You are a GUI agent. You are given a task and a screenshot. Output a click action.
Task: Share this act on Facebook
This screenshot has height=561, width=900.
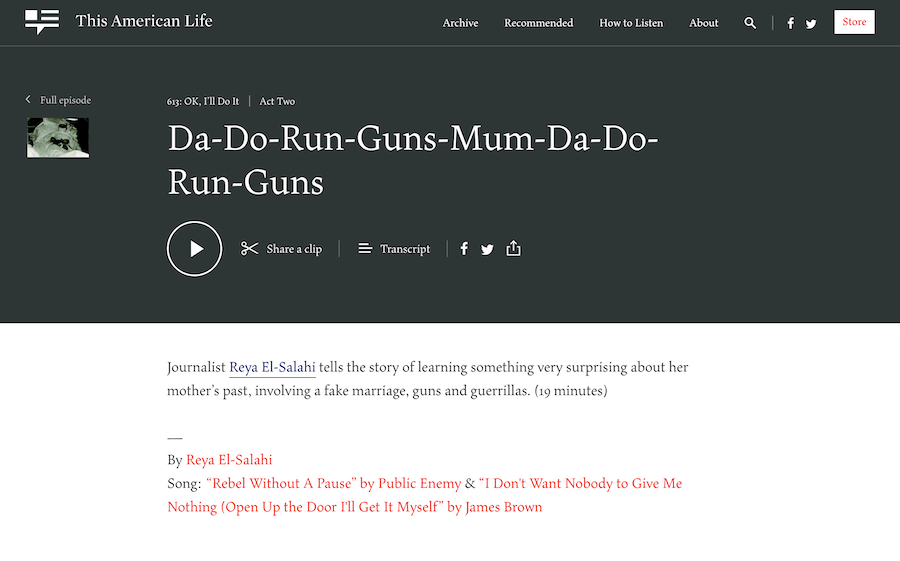[464, 249]
